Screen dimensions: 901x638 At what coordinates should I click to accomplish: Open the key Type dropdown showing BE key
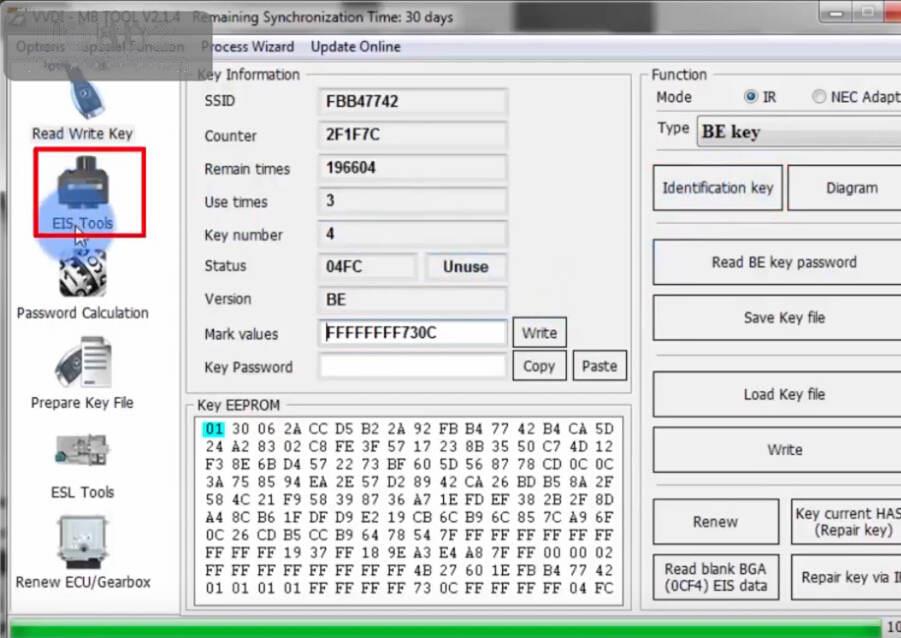coord(799,132)
